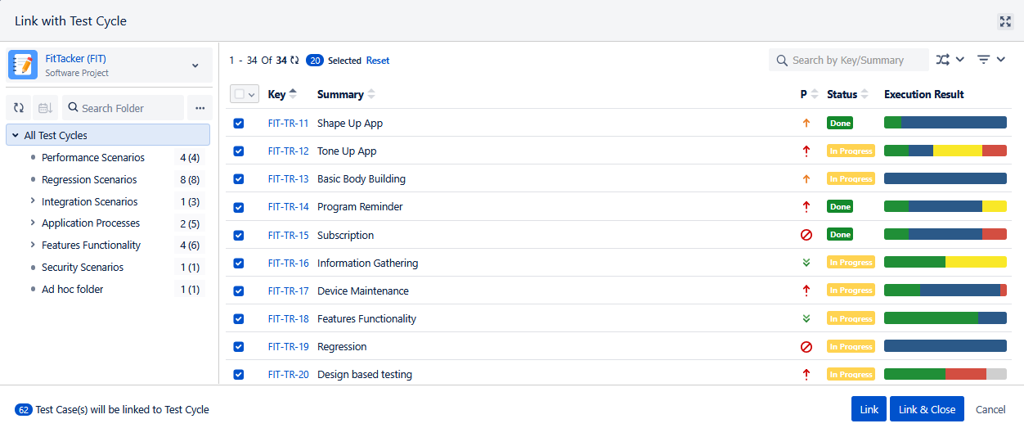Select the Security Scenarios folder
This screenshot has width=1024, height=428.
pos(82,267)
